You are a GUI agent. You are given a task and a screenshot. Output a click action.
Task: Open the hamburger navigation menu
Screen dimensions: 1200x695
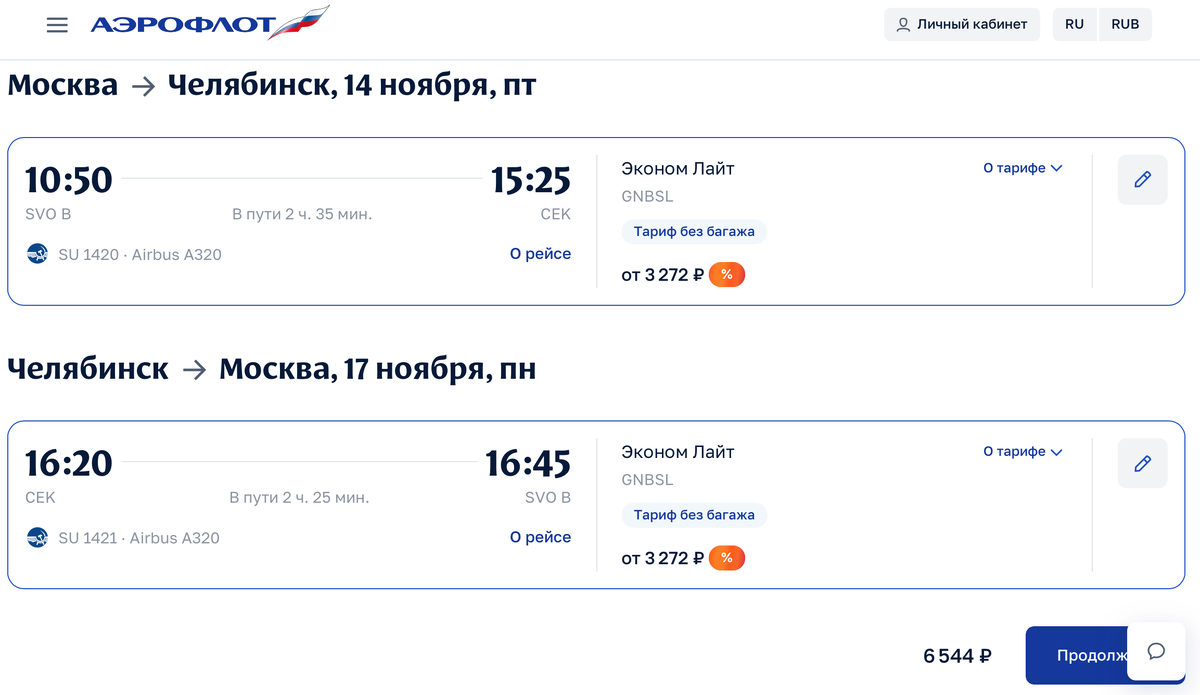click(x=57, y=24)
